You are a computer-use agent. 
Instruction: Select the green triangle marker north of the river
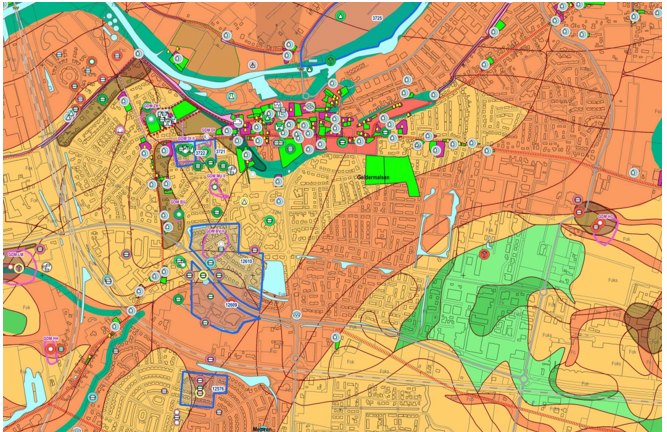coord(342,18)
